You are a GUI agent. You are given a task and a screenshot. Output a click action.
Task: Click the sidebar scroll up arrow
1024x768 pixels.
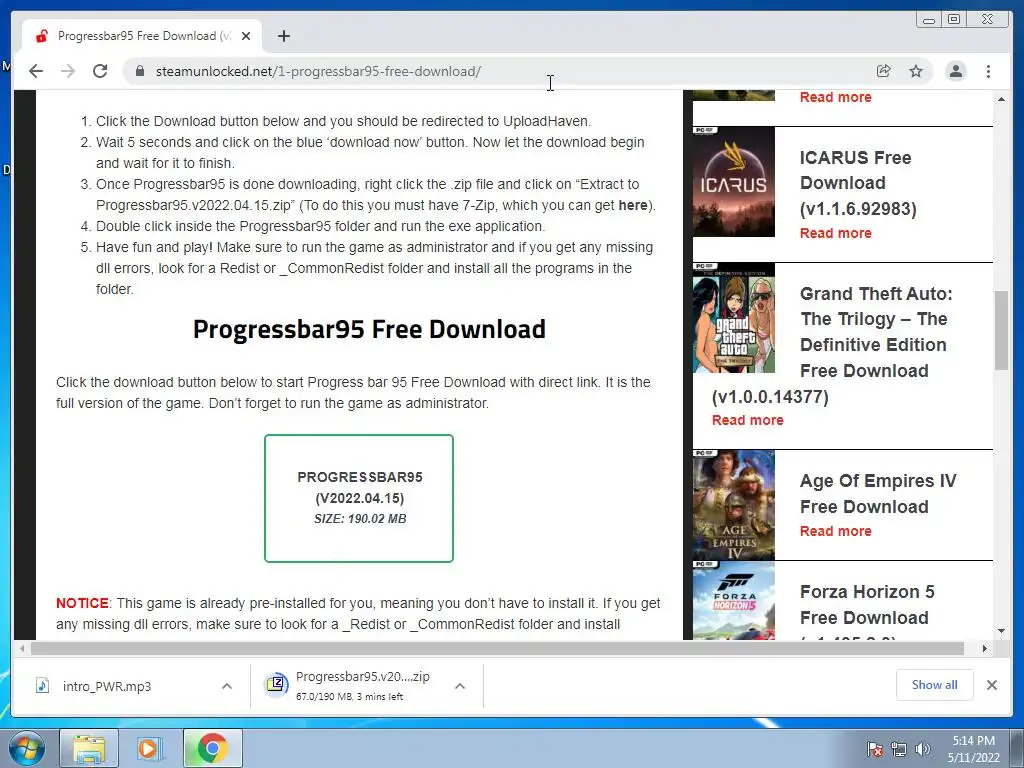pos(1001,99)
